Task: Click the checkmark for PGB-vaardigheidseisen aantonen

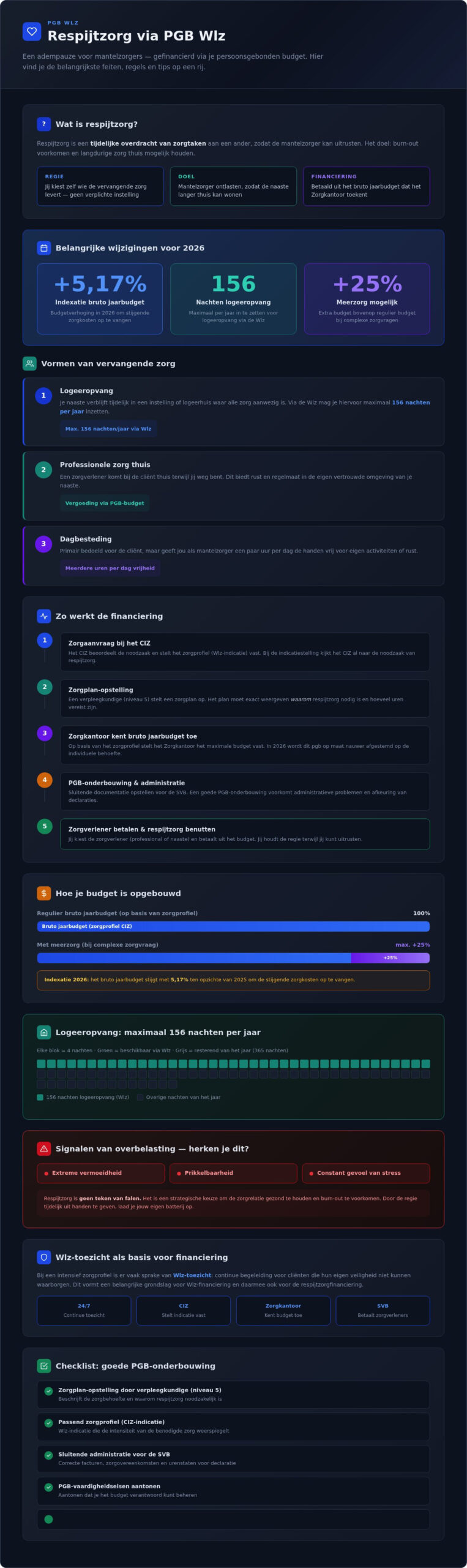Action: click(x=49, y=1487)
